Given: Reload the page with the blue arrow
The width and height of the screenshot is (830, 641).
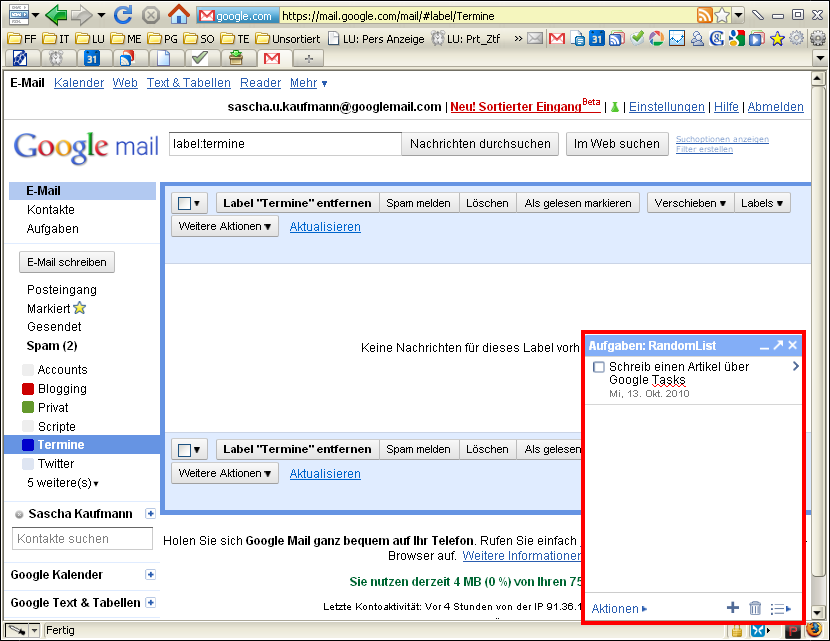Looking at the screenshot, I should tap(123, 15).
